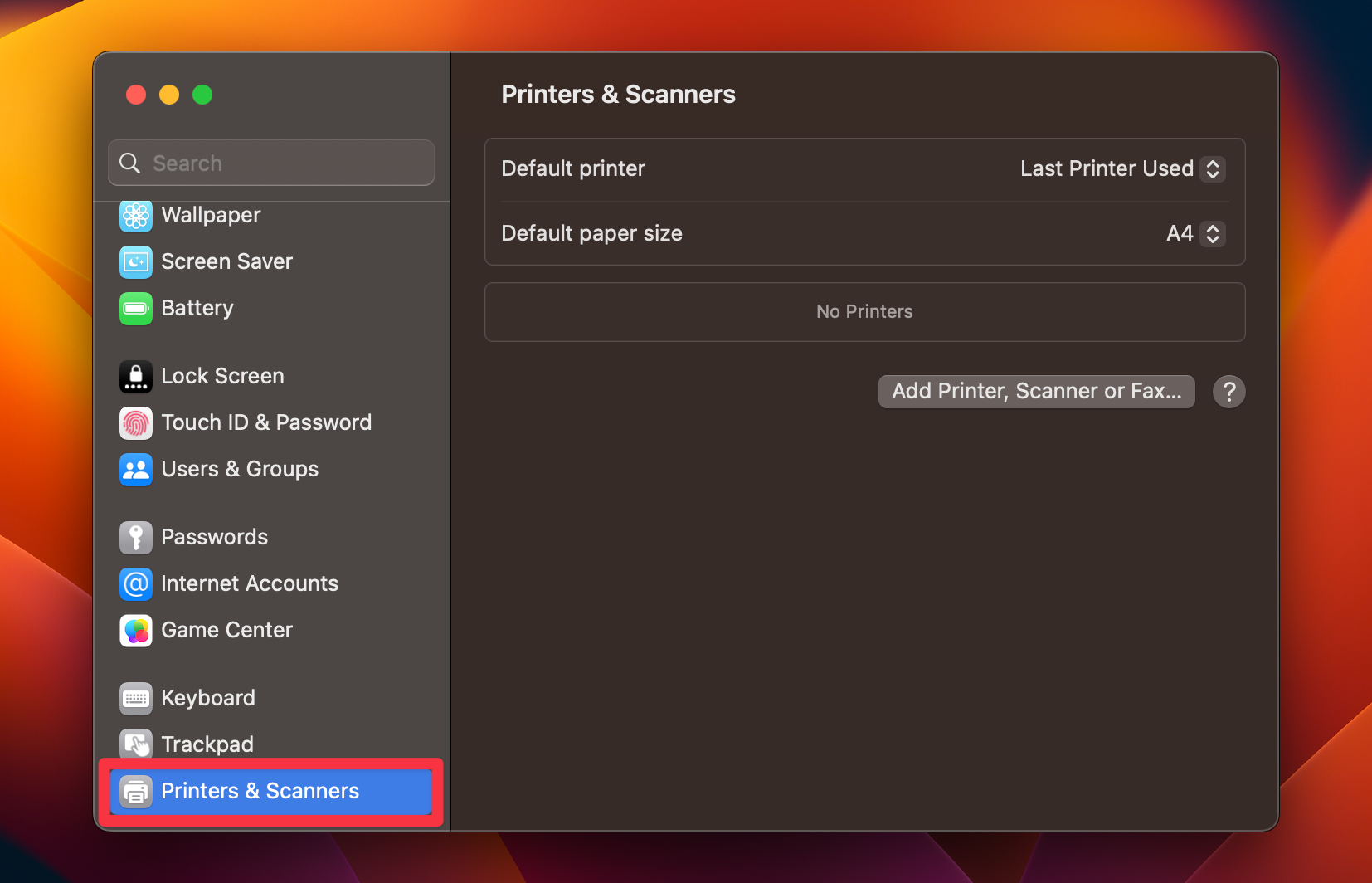Screen dimensions: 1372x883
Task: Select the No Printers area
Action: (x=864, y=312)
